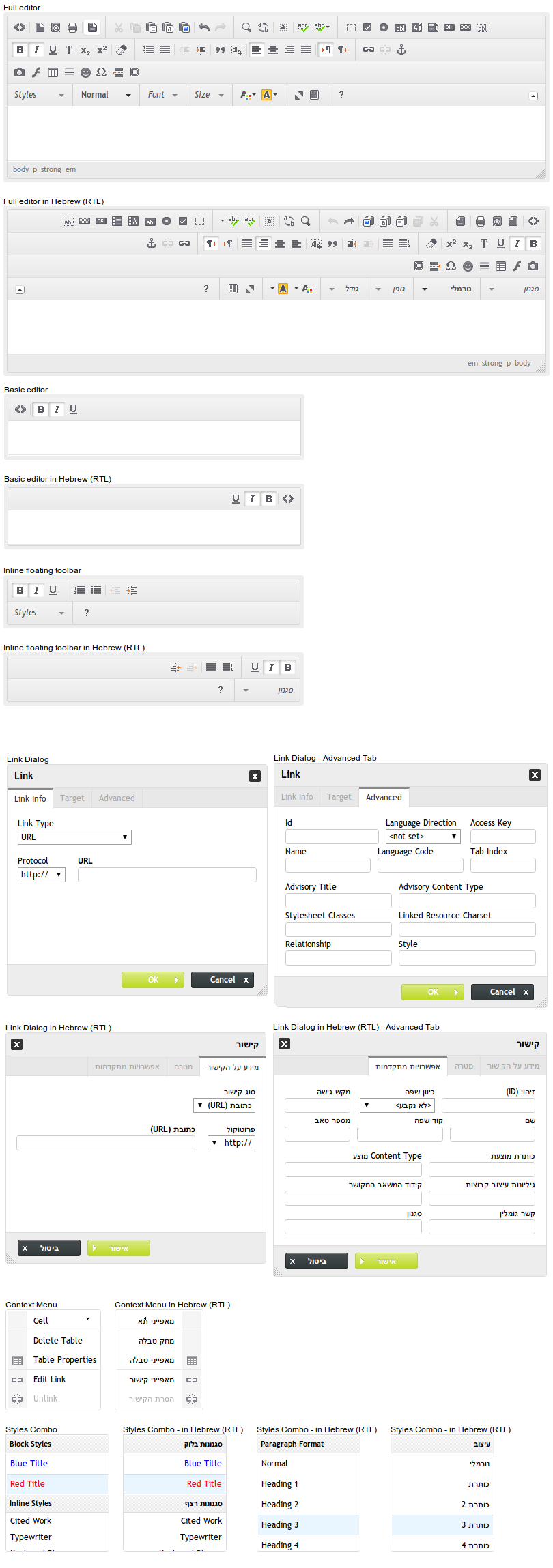The height and width of the screenshot is (1568, 553).
Task: Click the Maximize icon in English full editor
Action: coord(298,96)
